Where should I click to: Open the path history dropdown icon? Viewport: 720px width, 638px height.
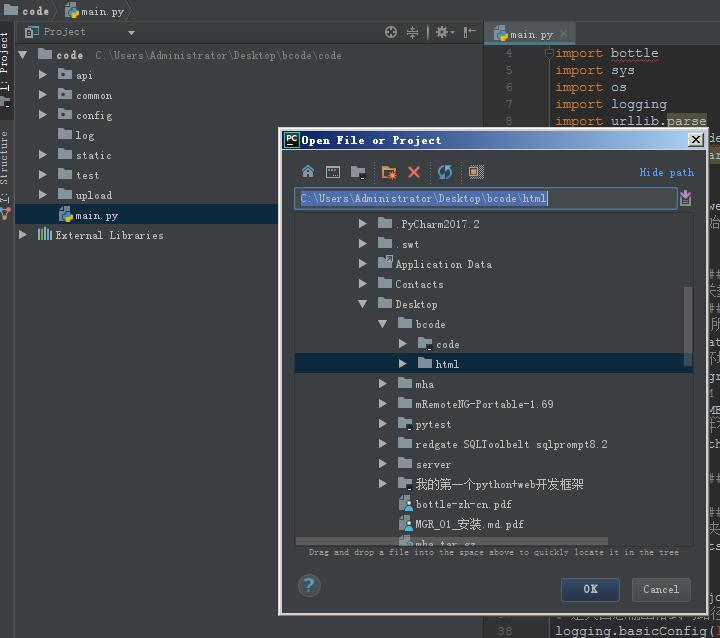(x=685, y=198)
